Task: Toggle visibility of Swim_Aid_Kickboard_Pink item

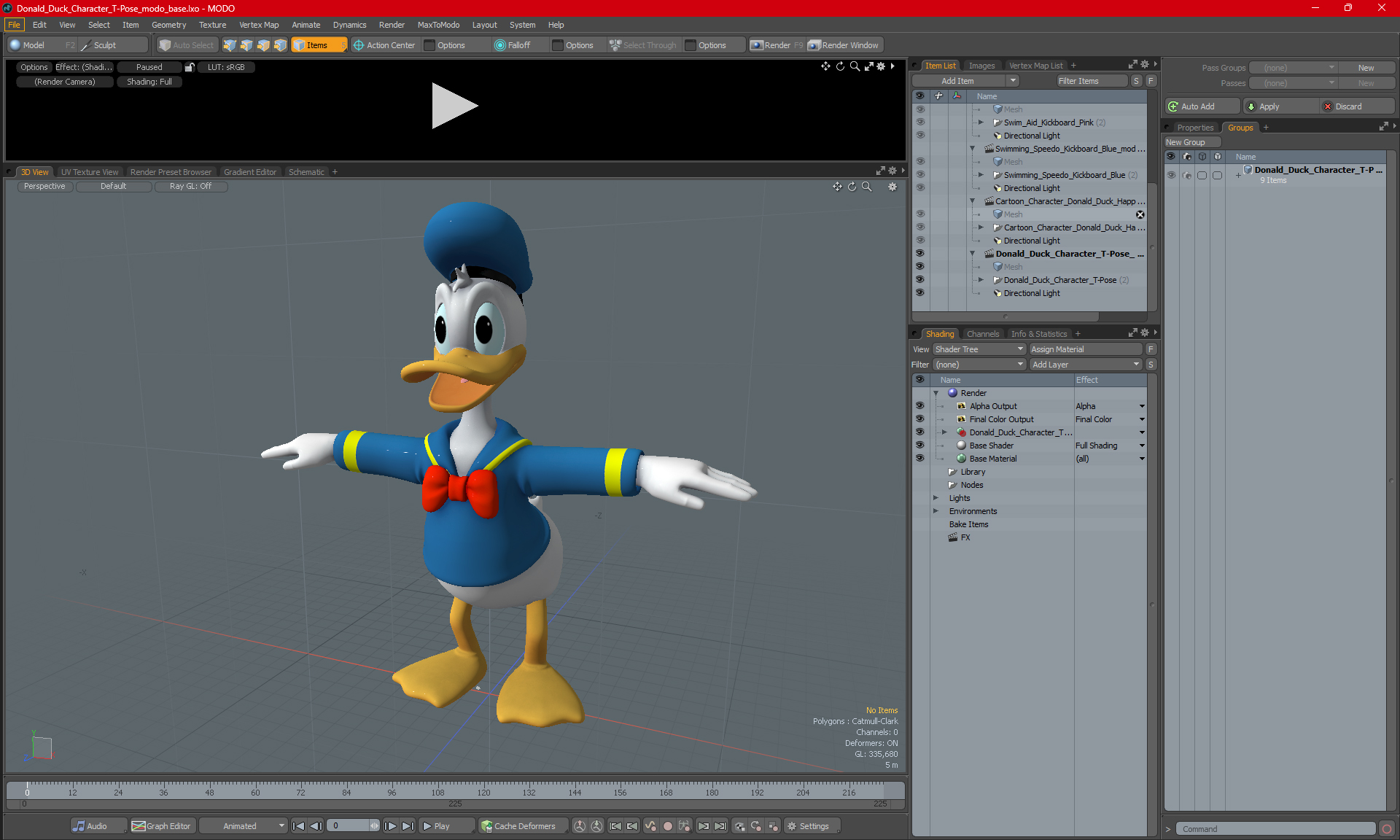Action: click(x=919, y=122)
